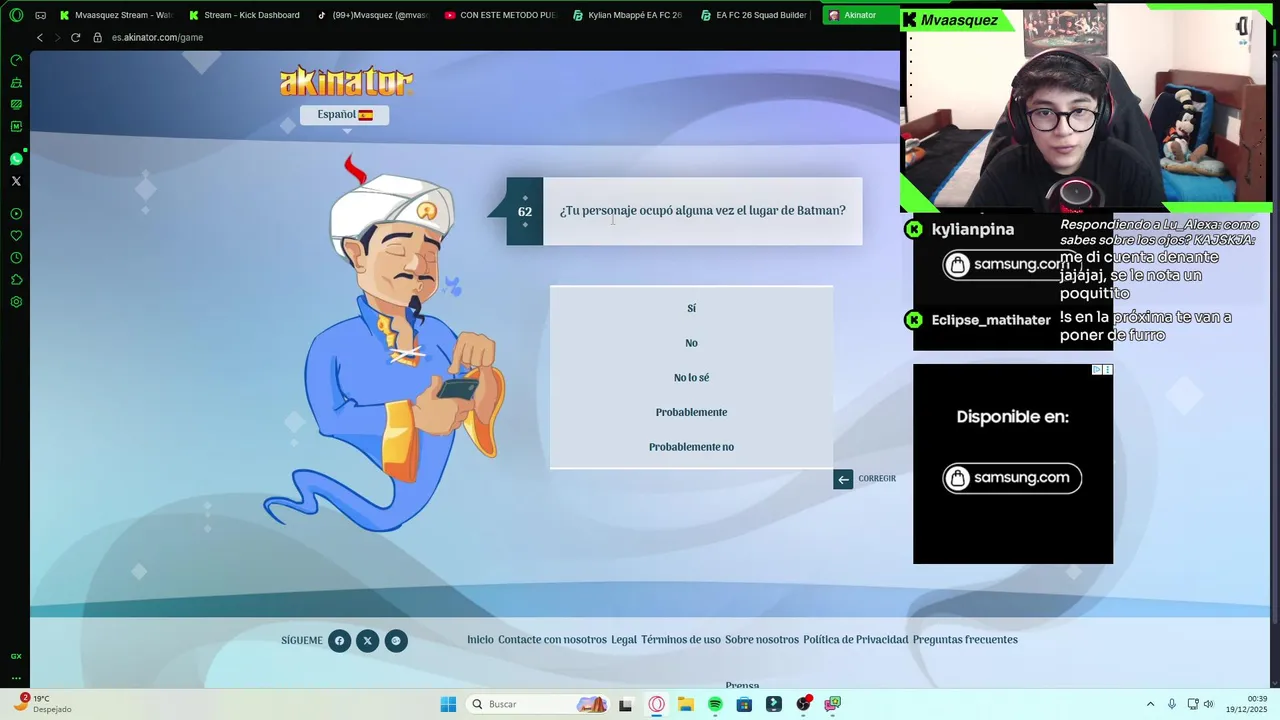Open extensions puzzle icon in sidebar
The height and width of the screenshot is (720, 1280).
point(16,280)
